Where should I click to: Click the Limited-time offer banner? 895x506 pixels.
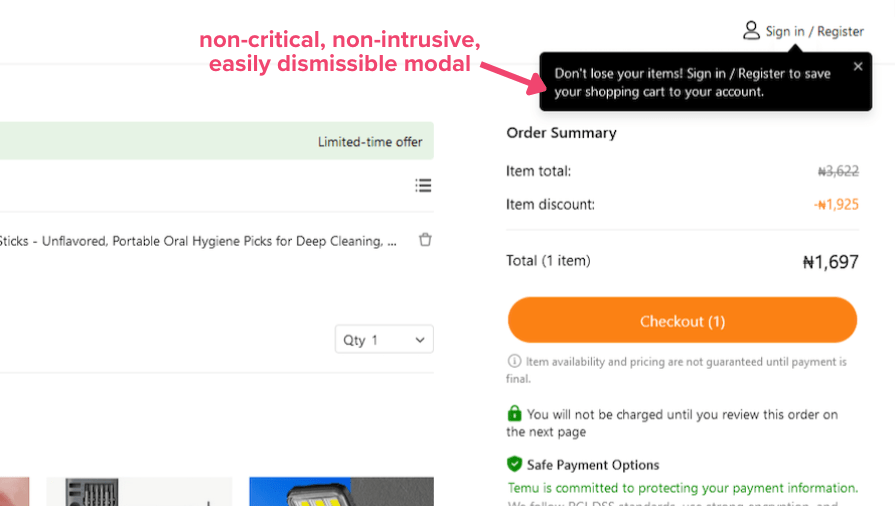coord(370,142)
